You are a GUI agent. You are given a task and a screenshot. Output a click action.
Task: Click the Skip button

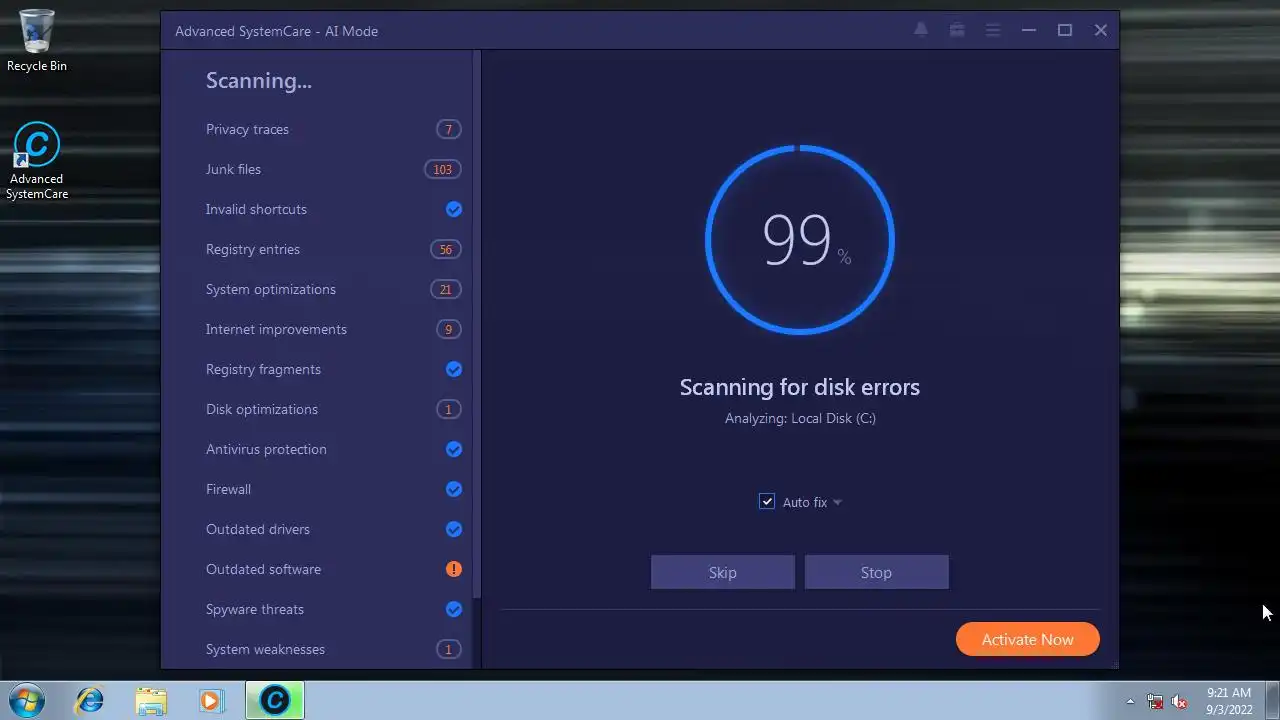pyautogui.click(x=723, y=572)
